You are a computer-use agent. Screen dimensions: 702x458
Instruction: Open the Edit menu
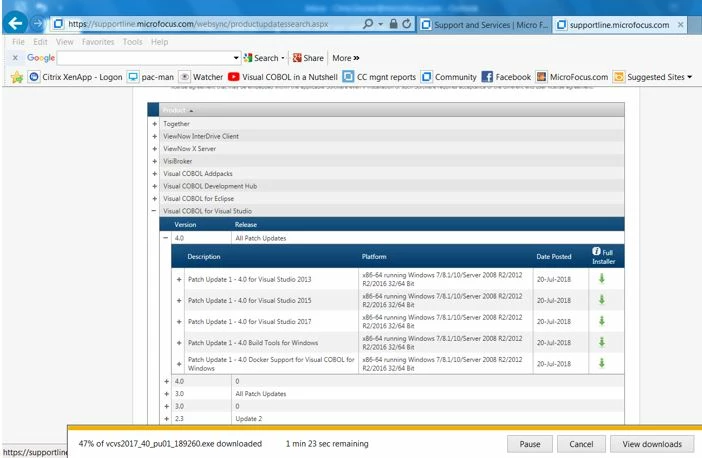(x=40, y=42)
